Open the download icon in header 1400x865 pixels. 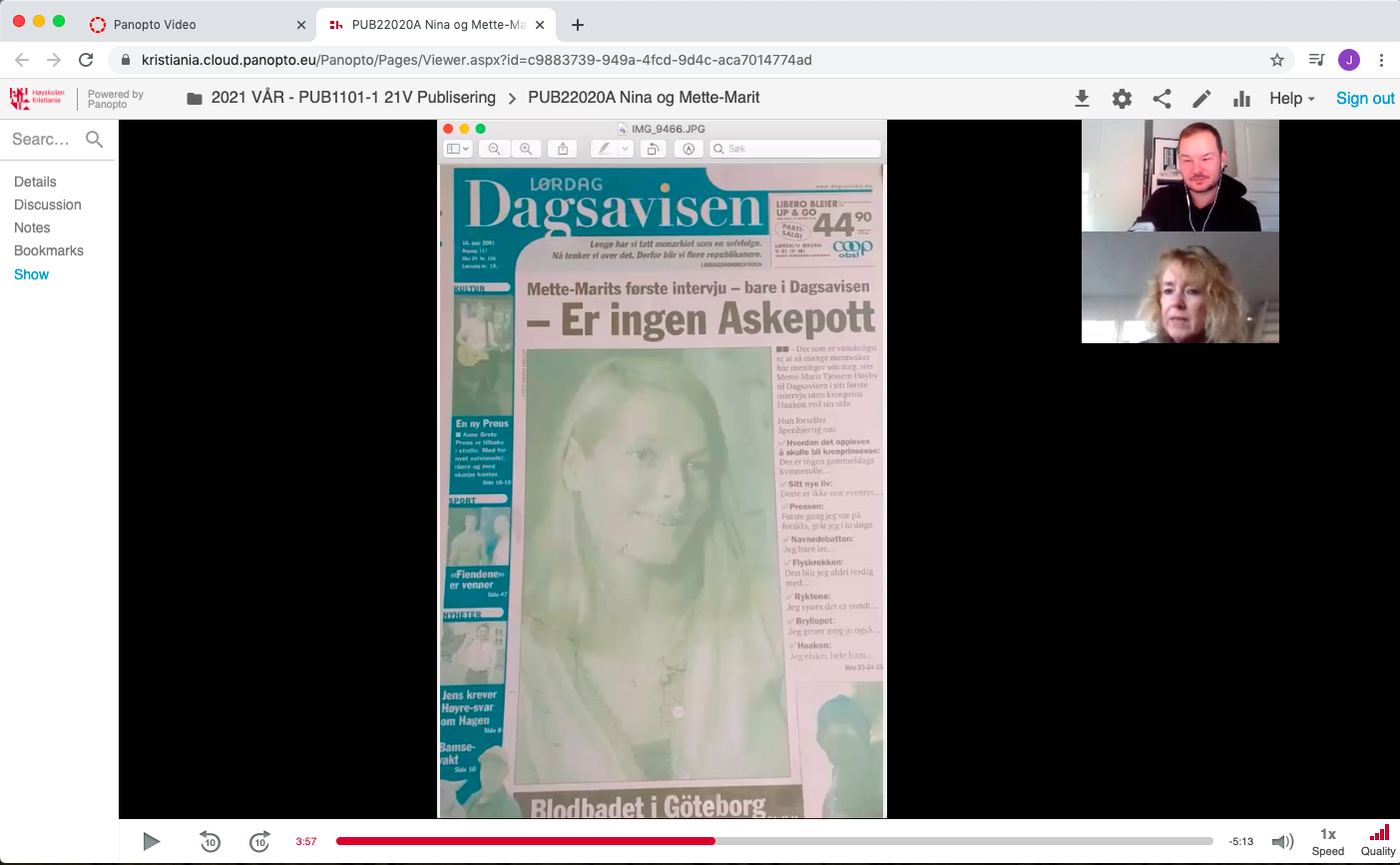[1082, 99]
